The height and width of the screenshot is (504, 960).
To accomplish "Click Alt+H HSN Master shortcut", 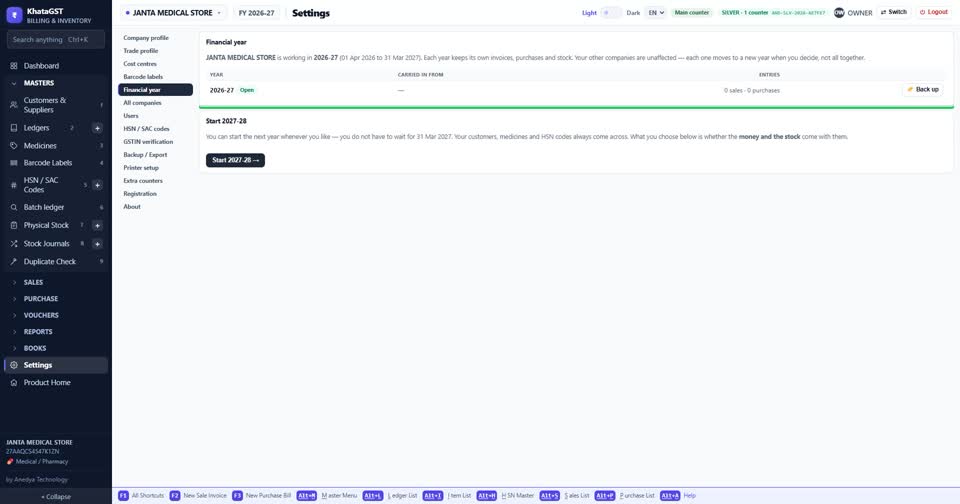I will click(505, 495).
